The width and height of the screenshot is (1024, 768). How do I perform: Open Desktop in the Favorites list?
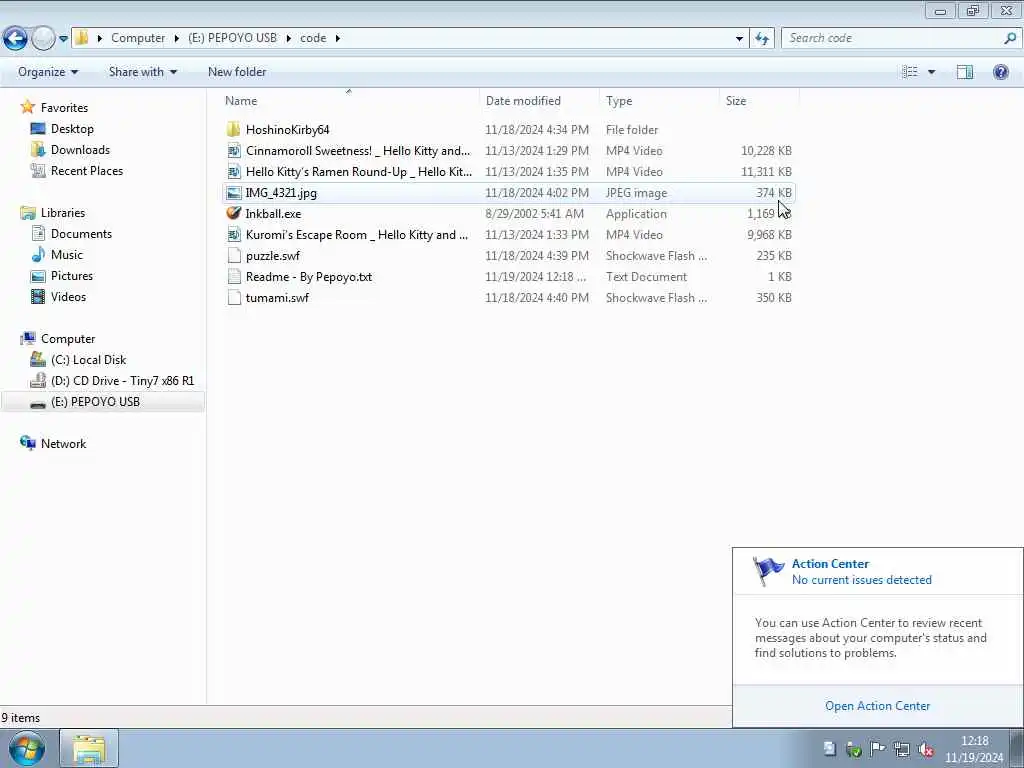point(72,129)
